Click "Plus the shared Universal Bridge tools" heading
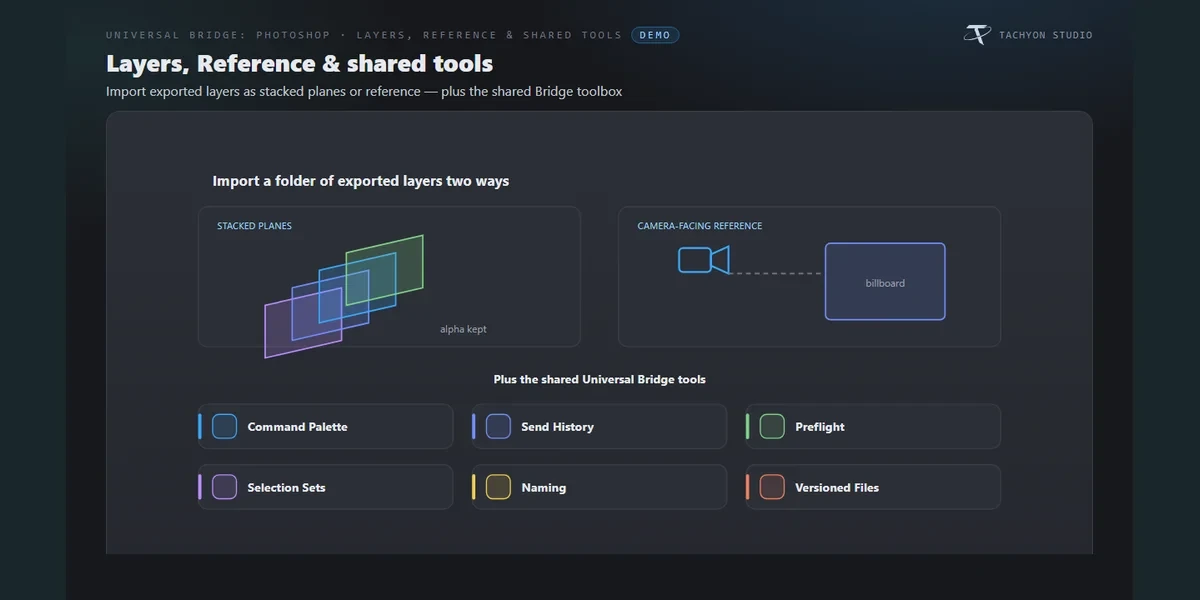The width and height of the screenshot is (1200, 600). click(600, 380)
